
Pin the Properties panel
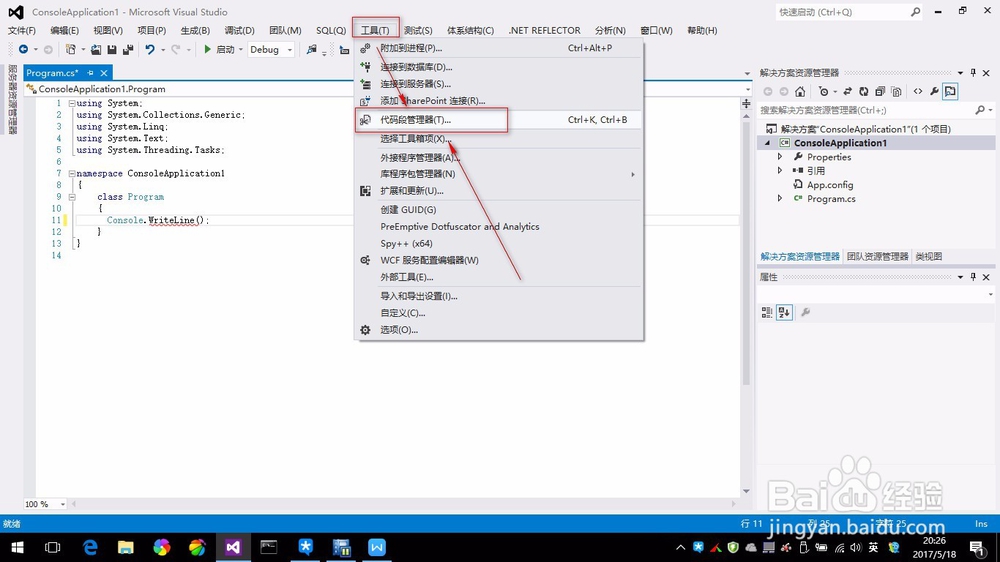973,277
